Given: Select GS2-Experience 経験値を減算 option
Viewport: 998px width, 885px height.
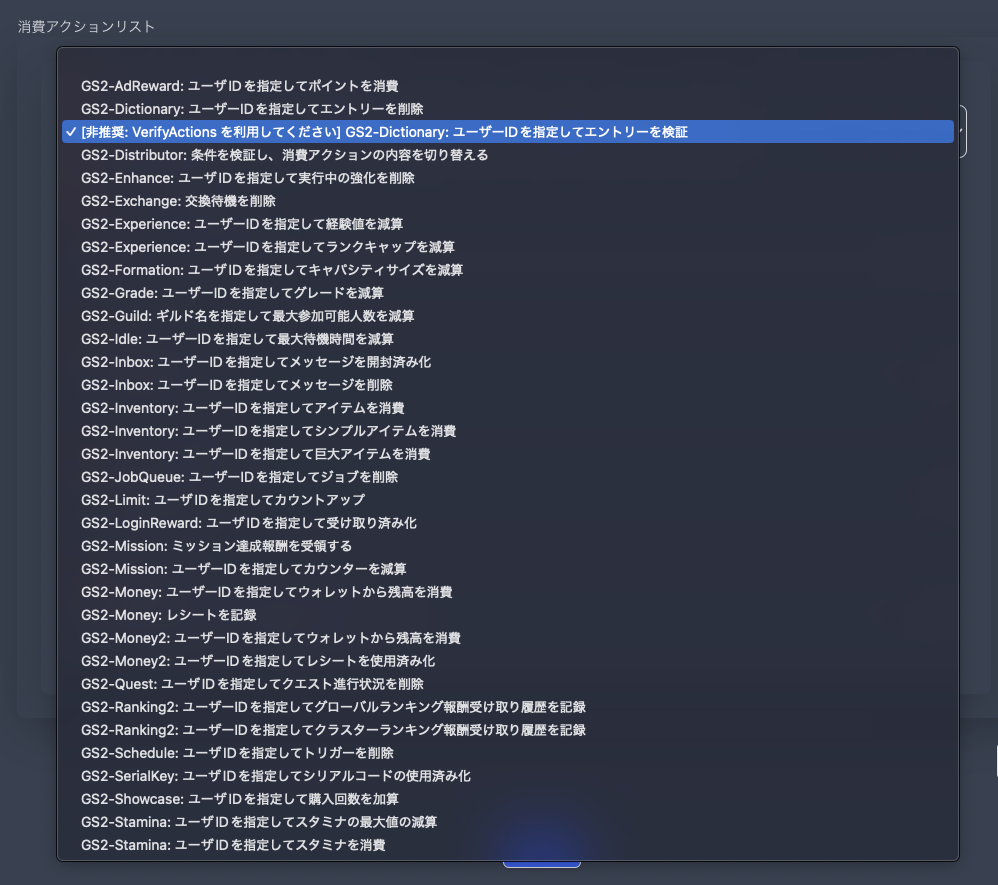Looking at the screenshot, I should click(x=507, y=224).
